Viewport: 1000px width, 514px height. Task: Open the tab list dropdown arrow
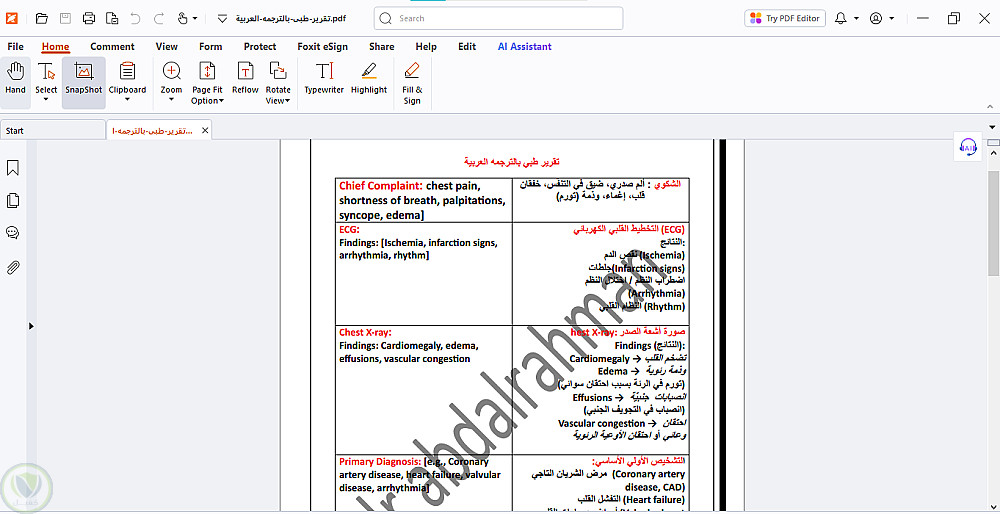992,128
